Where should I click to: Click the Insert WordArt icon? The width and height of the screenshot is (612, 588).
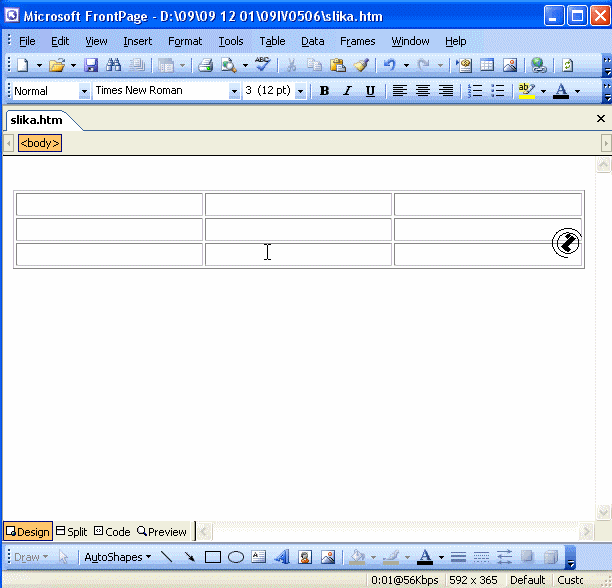(282, 558)
